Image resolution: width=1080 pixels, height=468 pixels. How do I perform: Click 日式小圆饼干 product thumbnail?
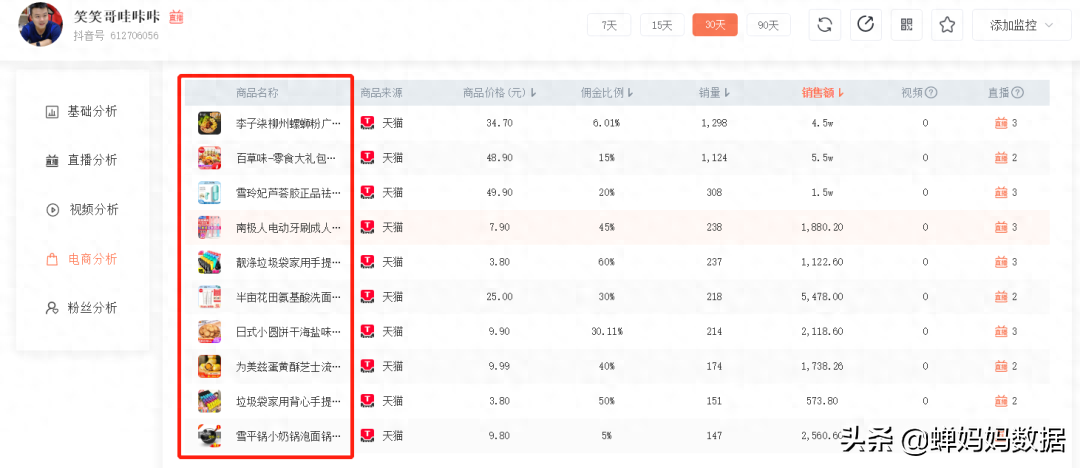(209, 332)
